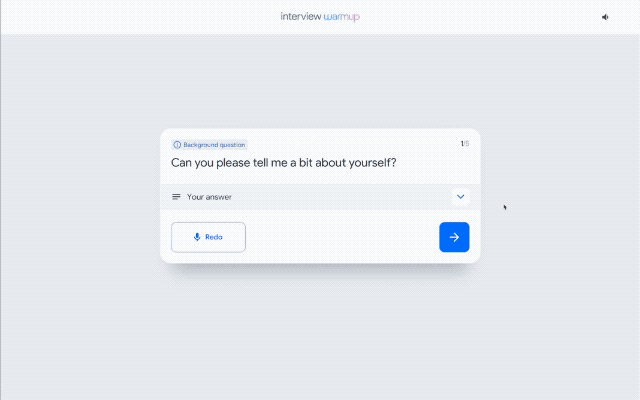Click the microphone icon in Redo button

[x=197, y=237]
